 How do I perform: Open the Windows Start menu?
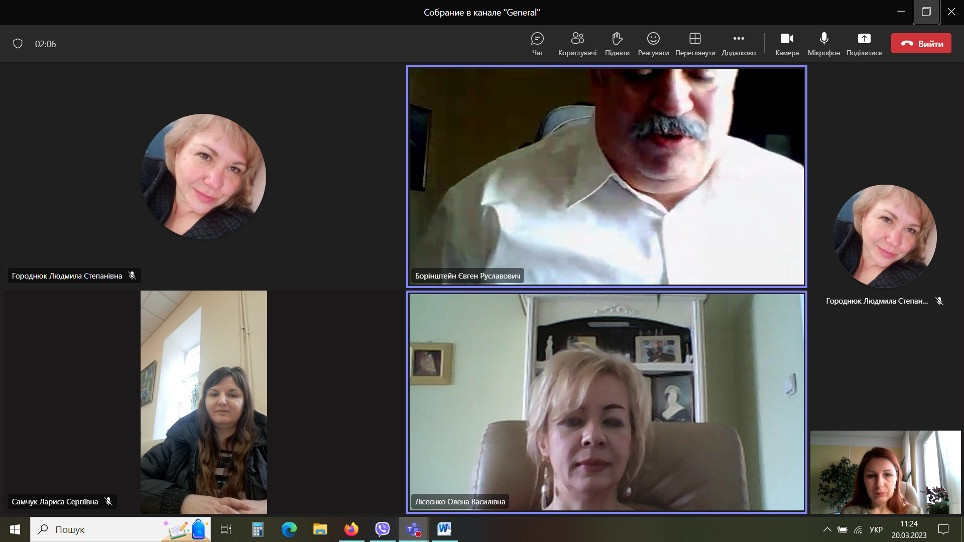click(15, 529)
